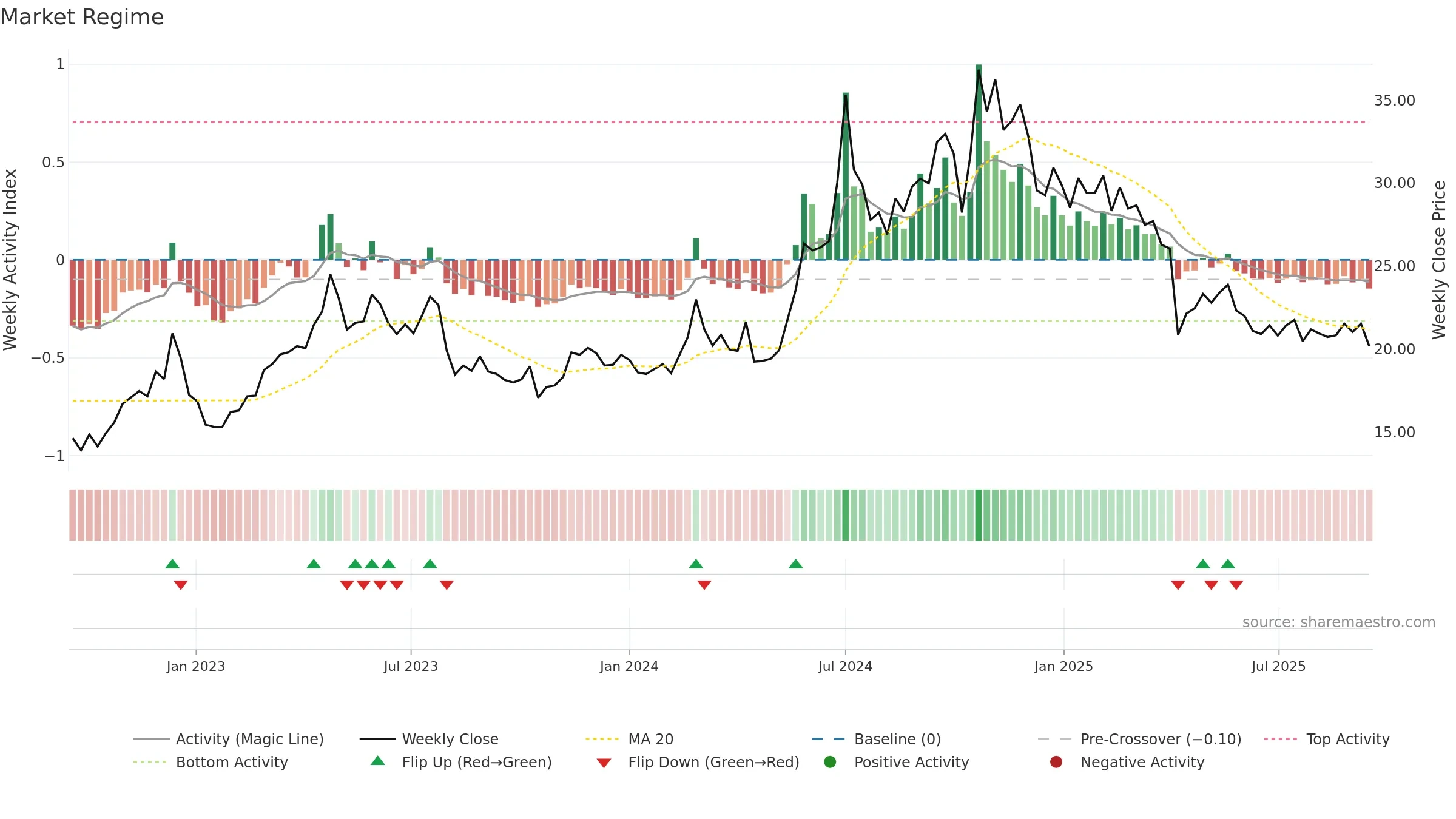Open the sharemaestro.com source link

click(x=1339, y=622)
